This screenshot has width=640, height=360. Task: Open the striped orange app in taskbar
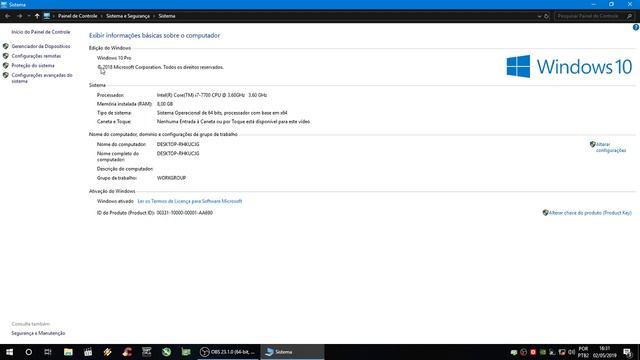tap(107, 352)
